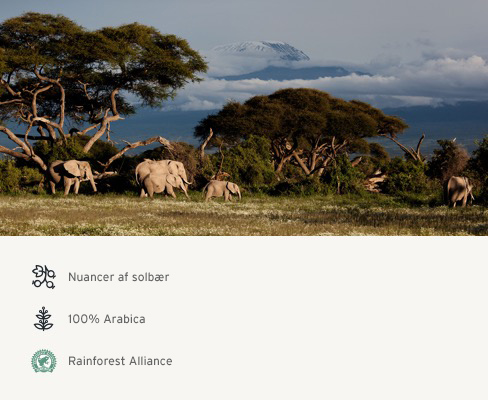This screenshot has width=488, height=400.
Task: Click the large adult elephant in the middle
Action: pos(162,178)
